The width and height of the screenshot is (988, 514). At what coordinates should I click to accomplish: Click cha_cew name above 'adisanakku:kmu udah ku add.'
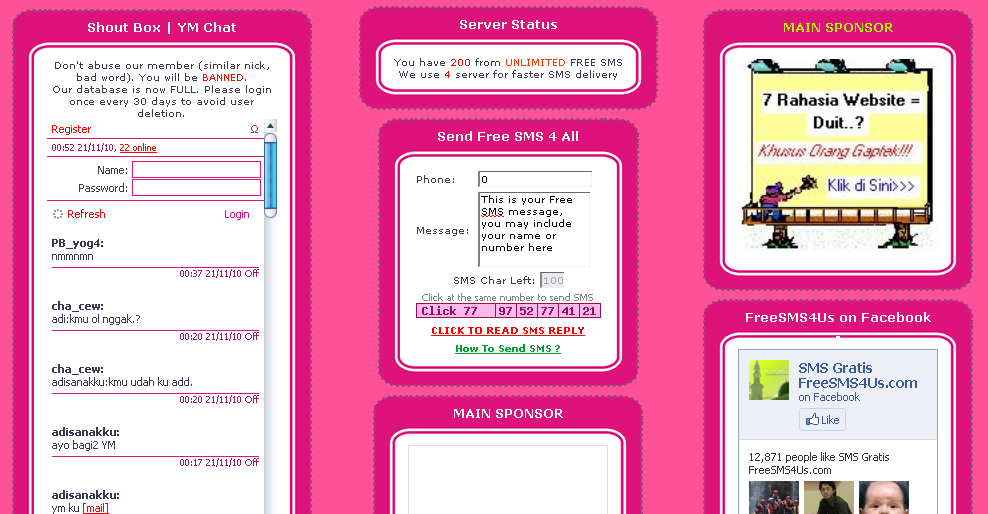(78, 369)
